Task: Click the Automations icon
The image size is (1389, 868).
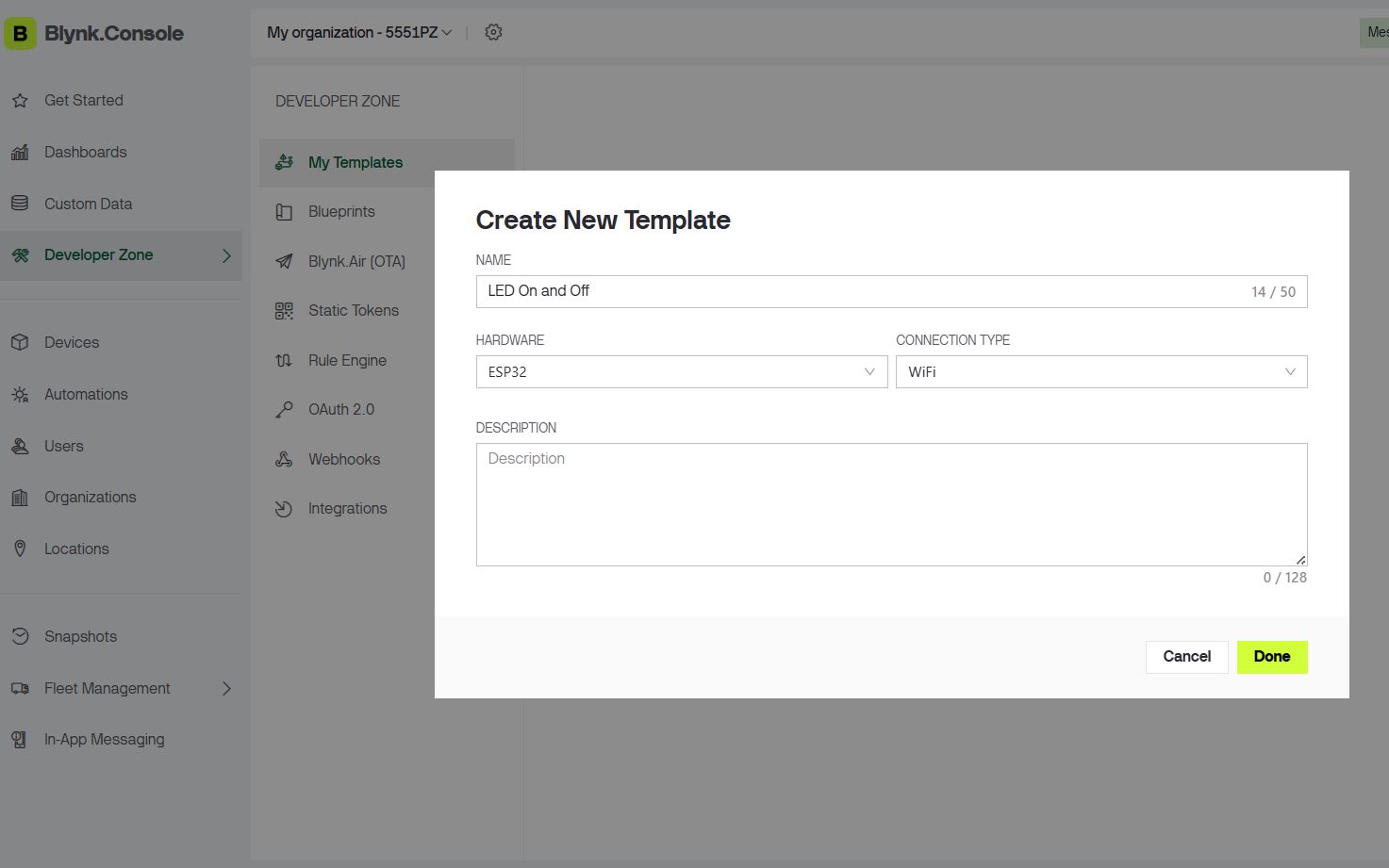Action: [x=20, y=394]
